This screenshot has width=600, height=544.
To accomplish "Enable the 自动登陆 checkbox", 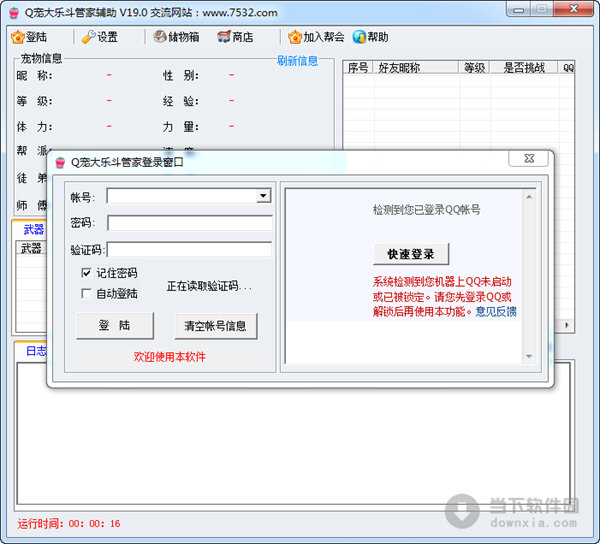I will (x=86, y=293).
